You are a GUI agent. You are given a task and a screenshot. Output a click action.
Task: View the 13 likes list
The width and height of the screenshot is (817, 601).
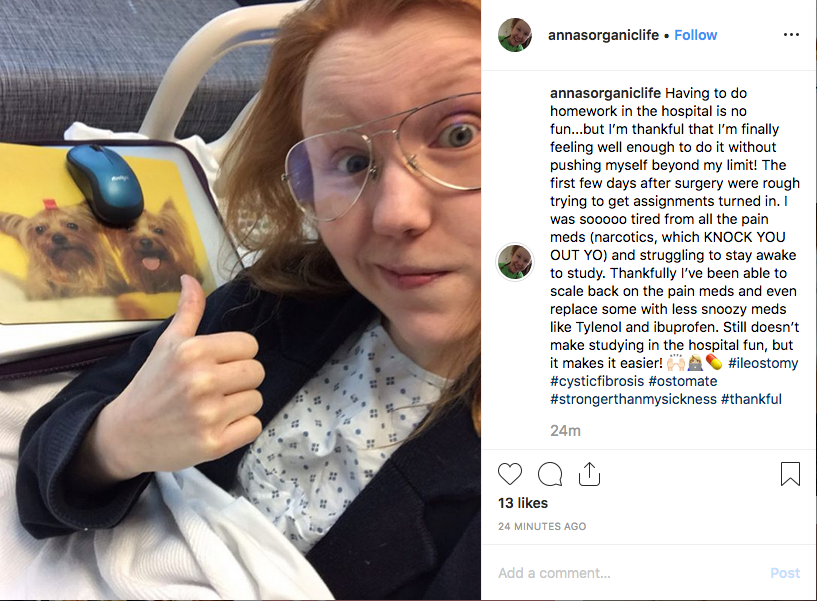click(523, 503)
